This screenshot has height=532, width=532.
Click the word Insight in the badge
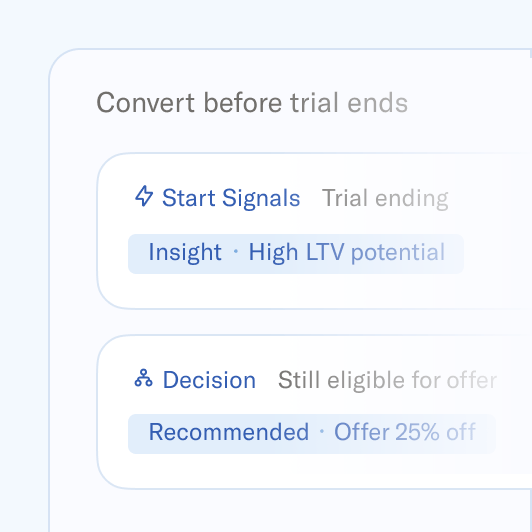[185, 252]
